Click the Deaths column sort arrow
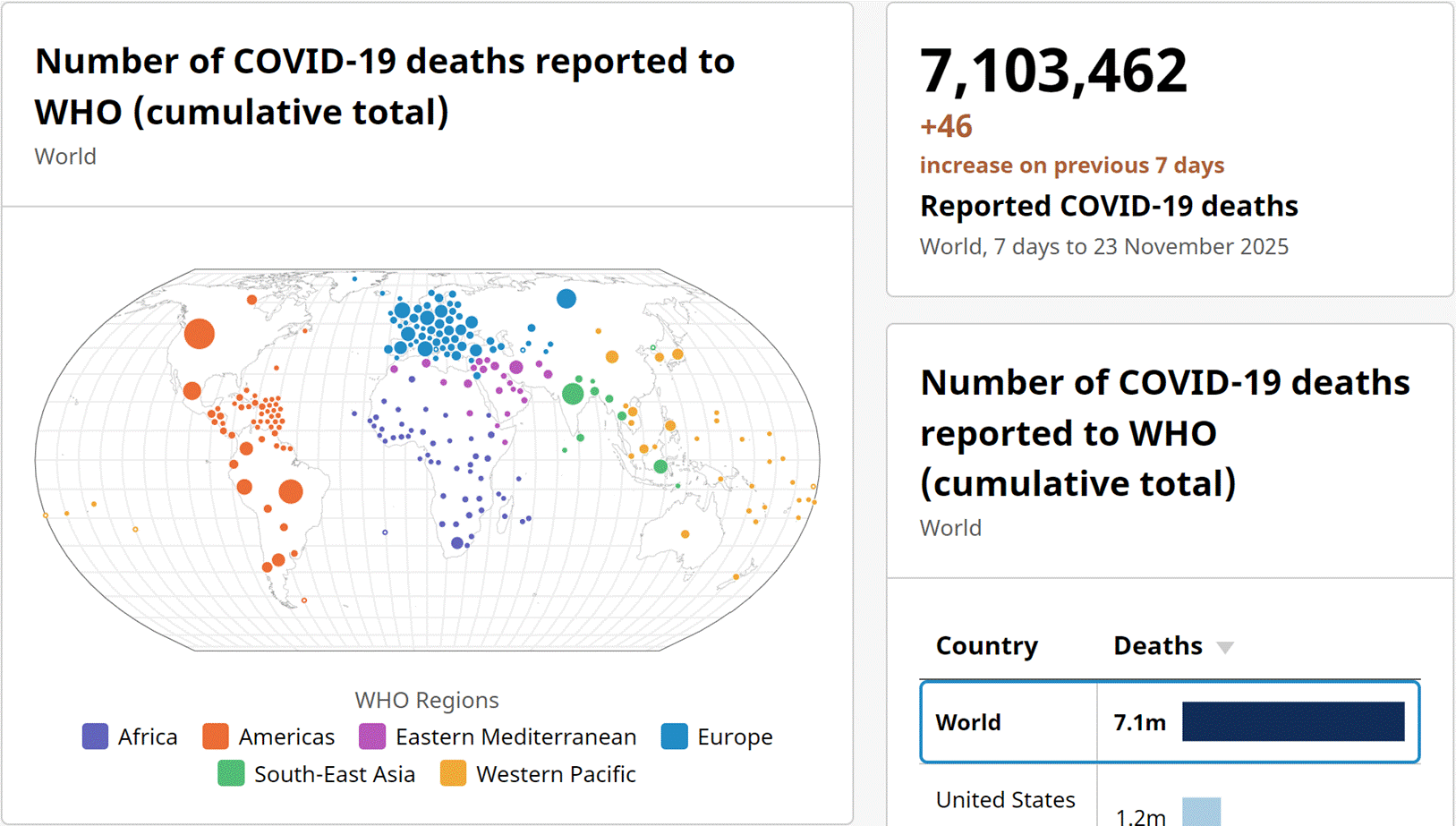Image resolution: width=1456 pixels, height=826 pixels. click(1225, 647)
